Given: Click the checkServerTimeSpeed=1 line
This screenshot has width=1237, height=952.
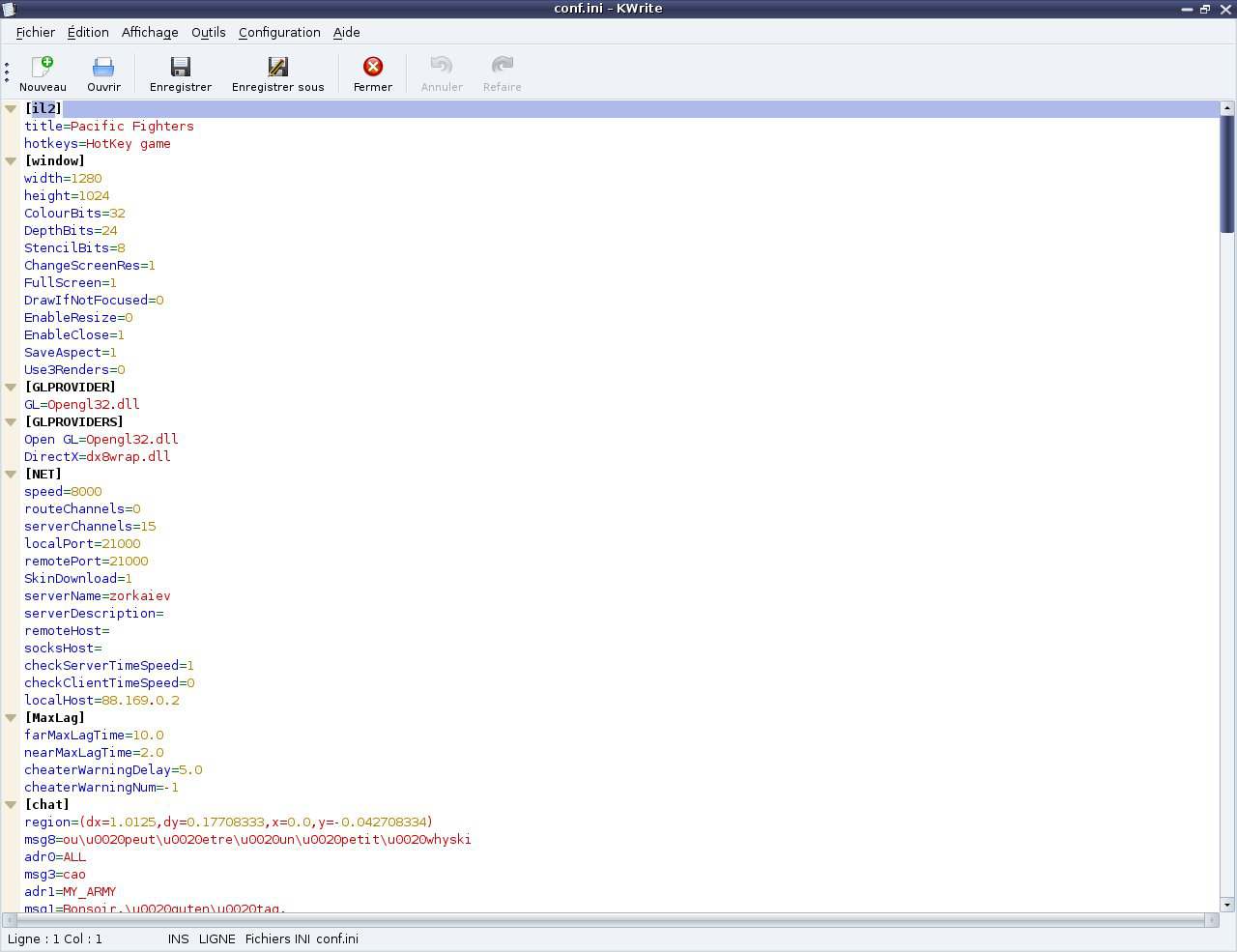Looking at the screenshot, I should click(109, 666).
